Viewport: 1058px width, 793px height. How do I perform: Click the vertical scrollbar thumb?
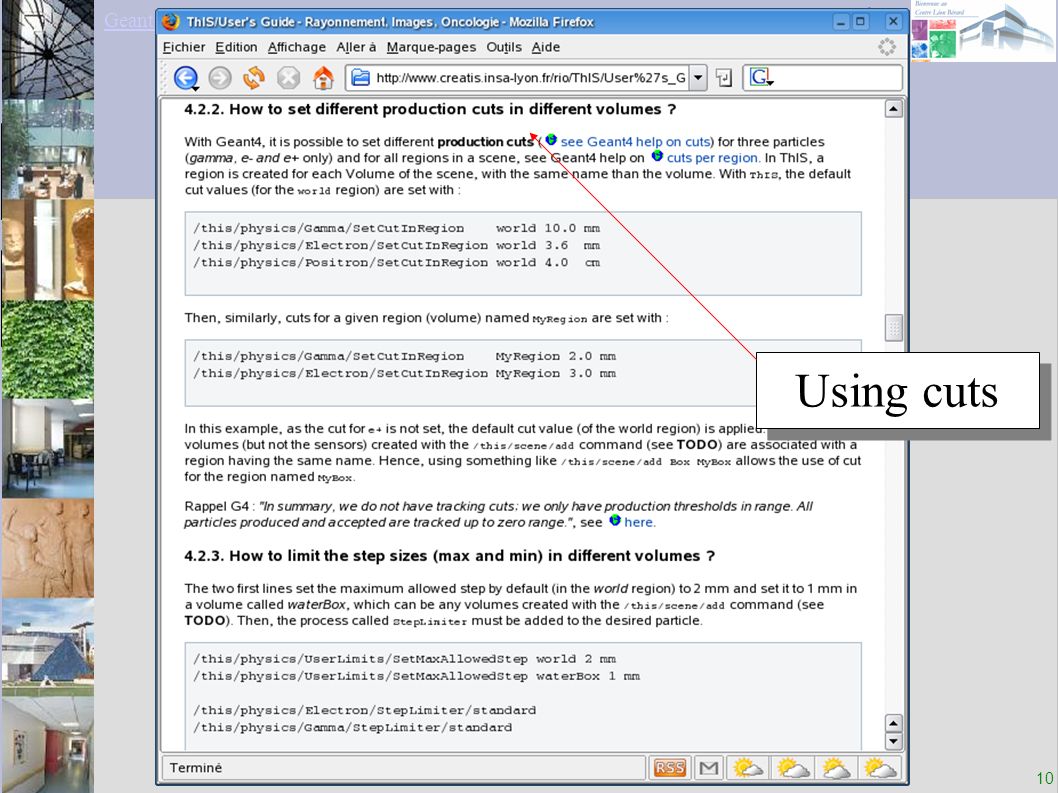coord(893,328)
